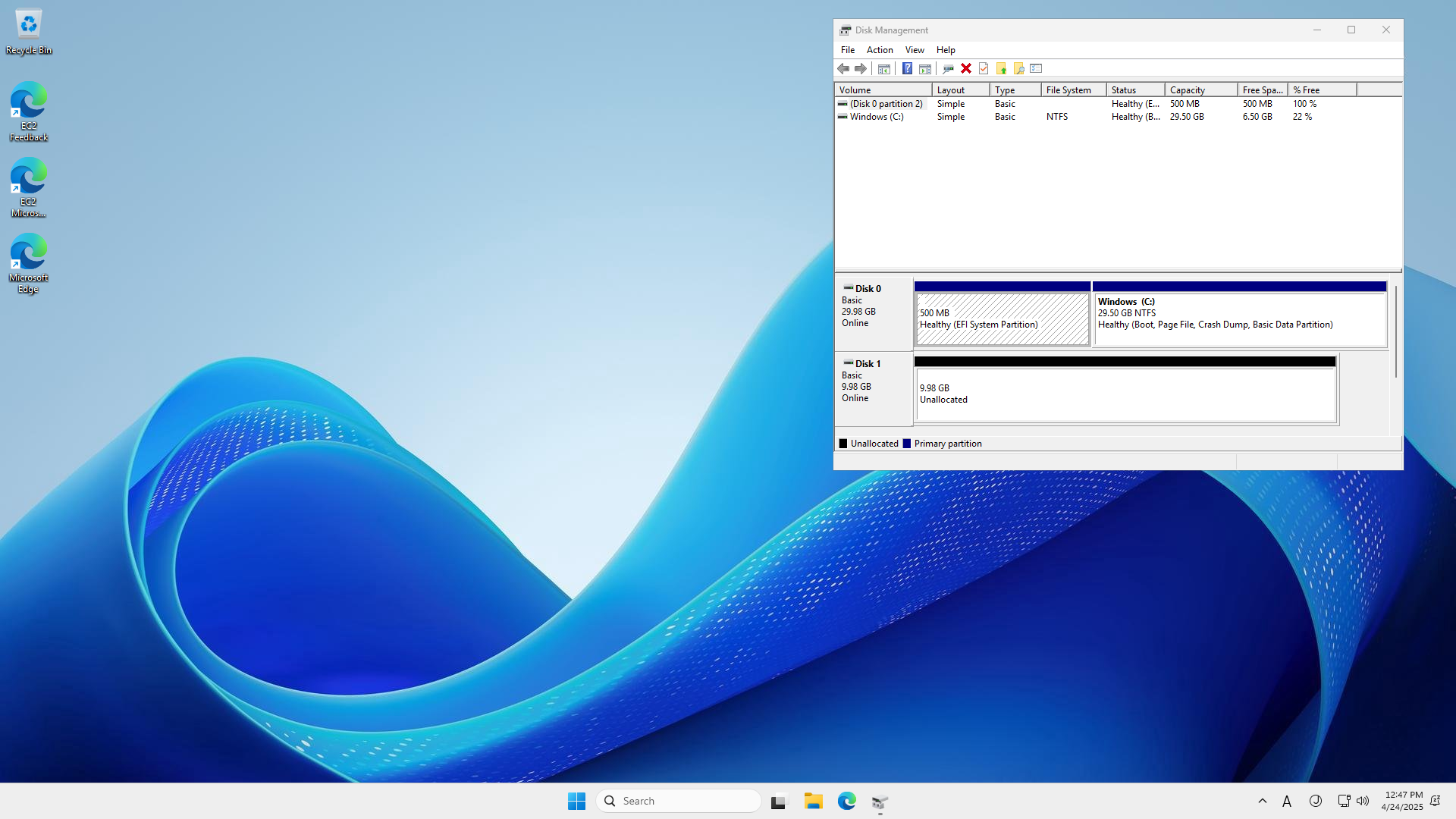Toggle the Show/Hide Console Tree icon
Image resolution: width=1456 pixels, height=819 pixels.
click(x=883, y=68)
